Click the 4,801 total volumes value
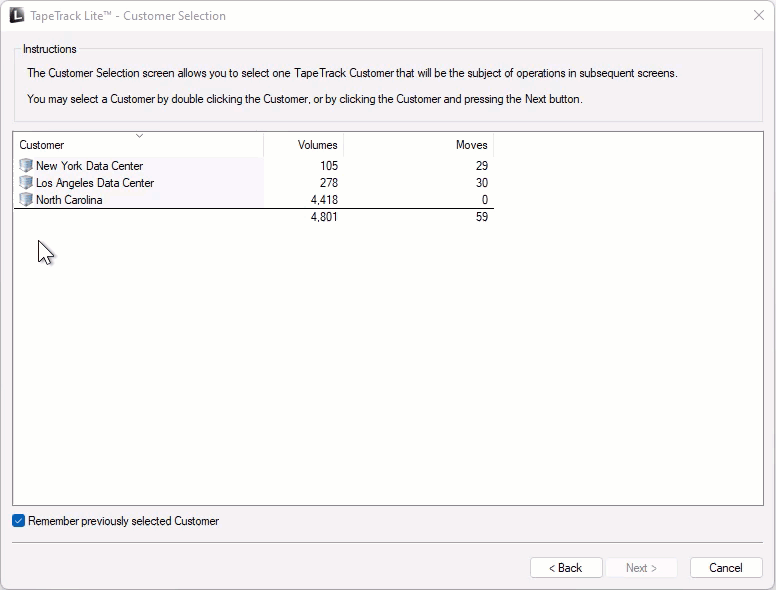This screenshot has height=590, width=776. pyautogui.click(x=324, y=217)
